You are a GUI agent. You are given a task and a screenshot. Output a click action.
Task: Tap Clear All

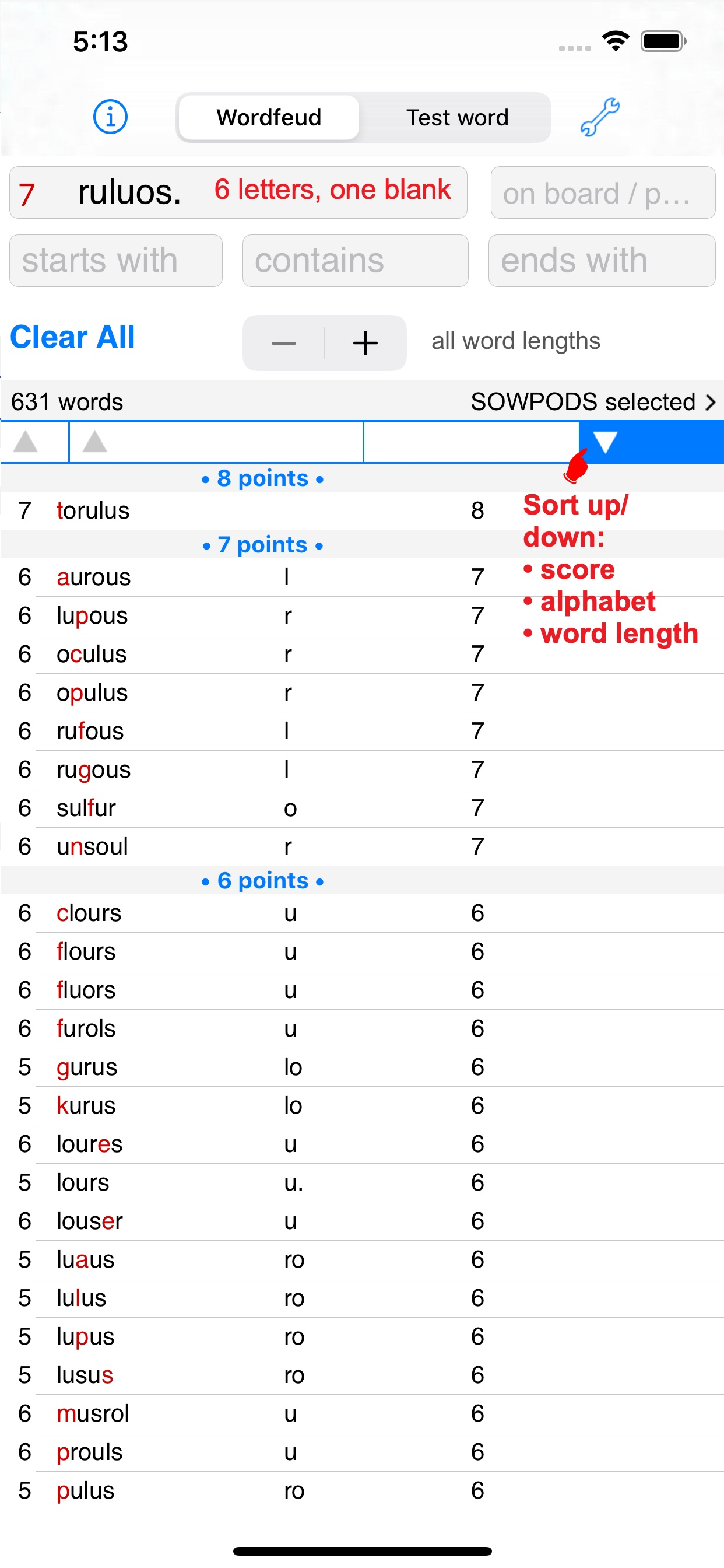72,337
